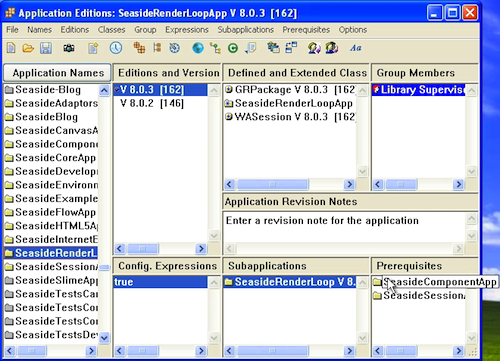This screenshot has height=361, width=500.
Task: Click Prerequisites horizontal scroll right arrow
Action: [x=459, y=350]
